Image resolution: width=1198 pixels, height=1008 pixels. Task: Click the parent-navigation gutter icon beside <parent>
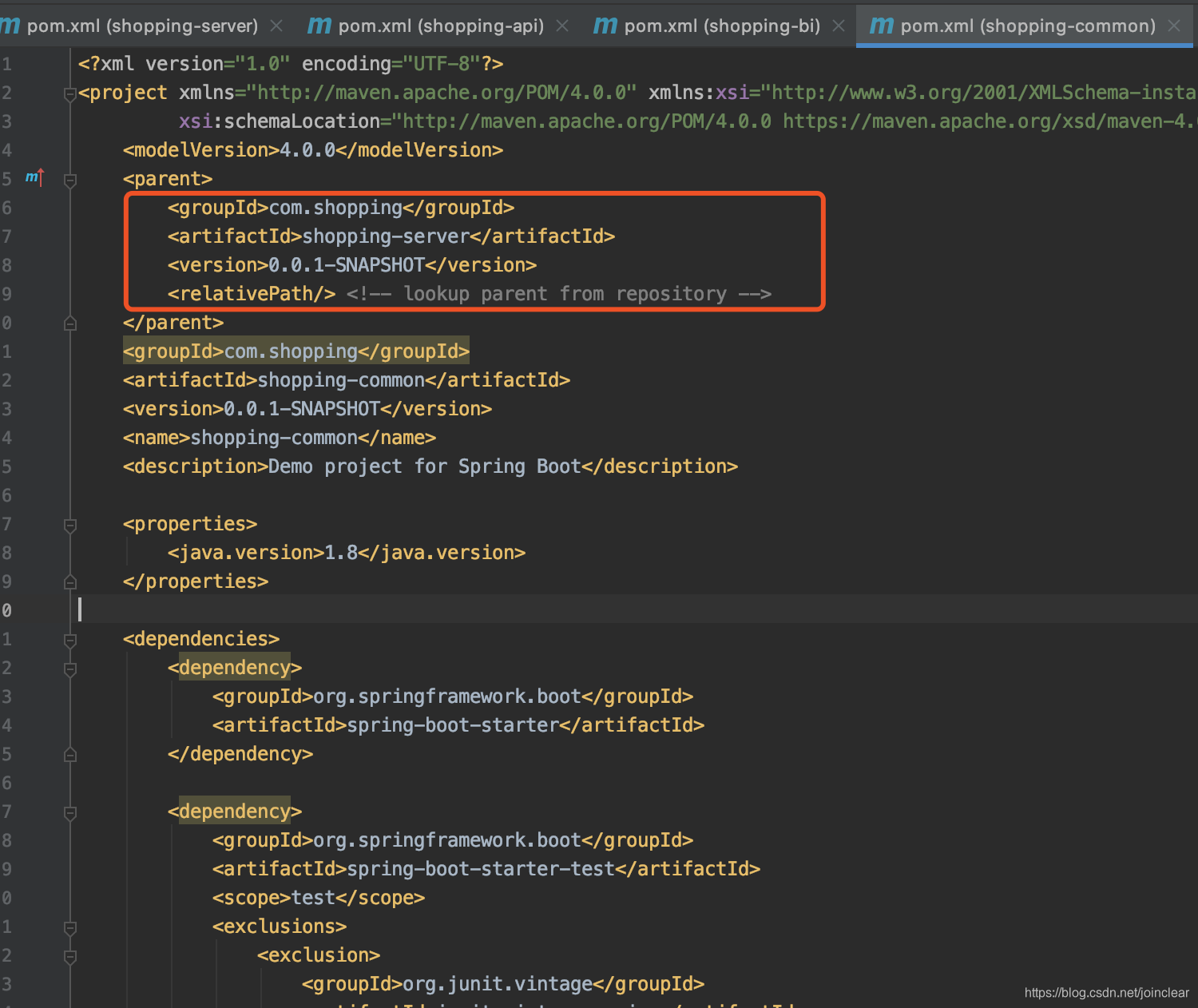[34, 177]
